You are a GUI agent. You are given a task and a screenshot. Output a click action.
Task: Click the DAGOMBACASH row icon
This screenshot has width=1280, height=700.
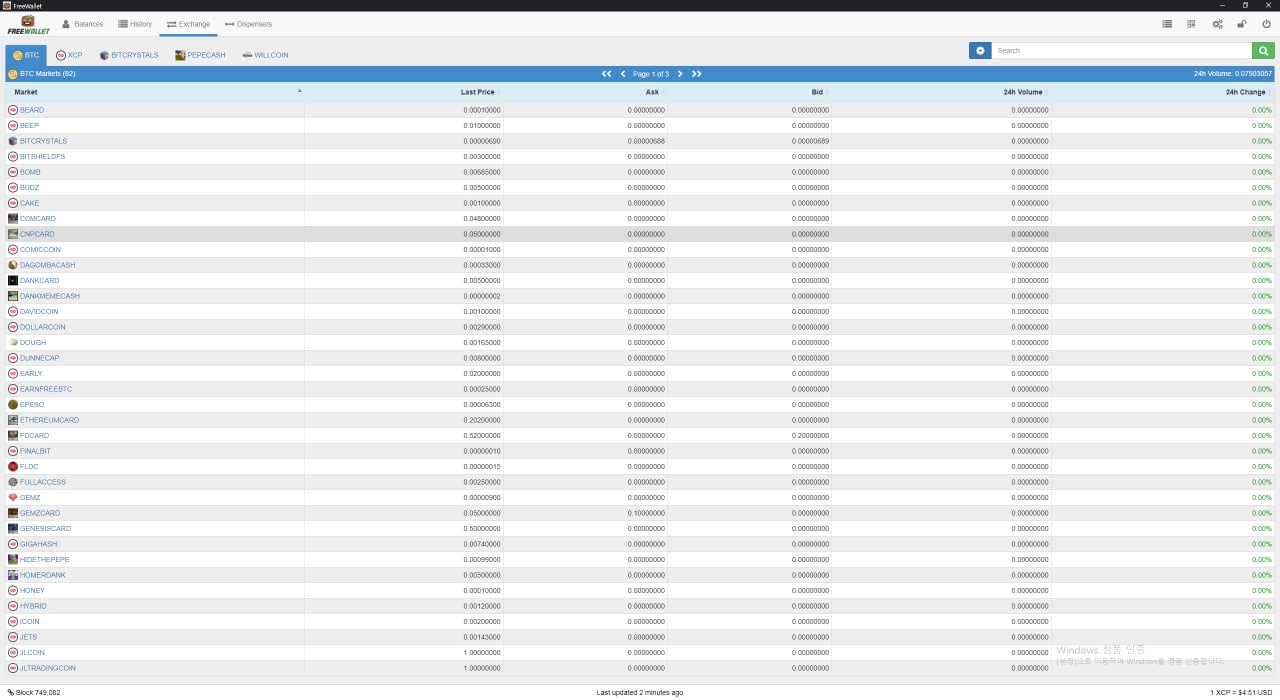[x=13, y=265]
